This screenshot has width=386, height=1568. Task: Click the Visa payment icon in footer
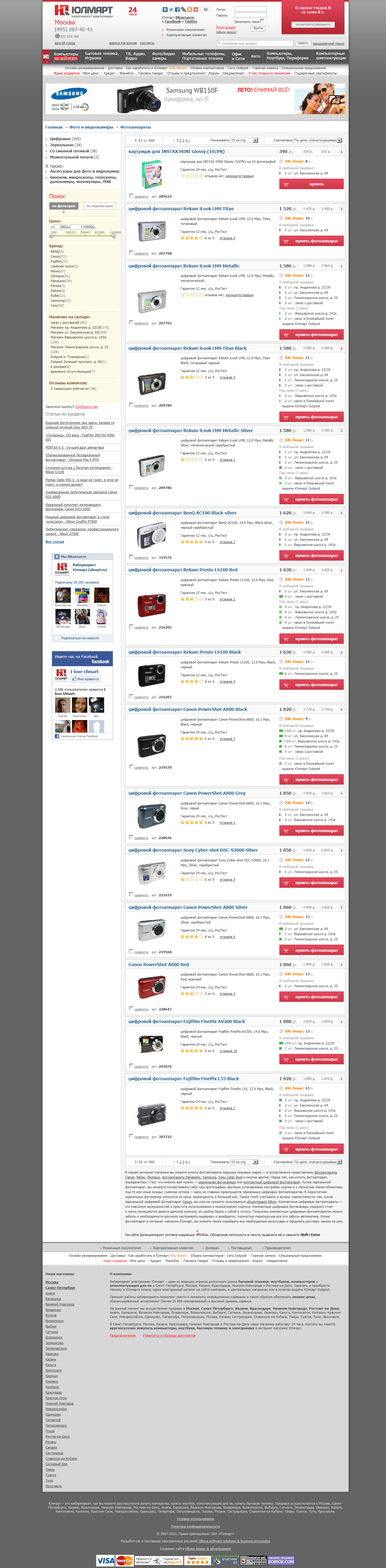[105, 1561]
